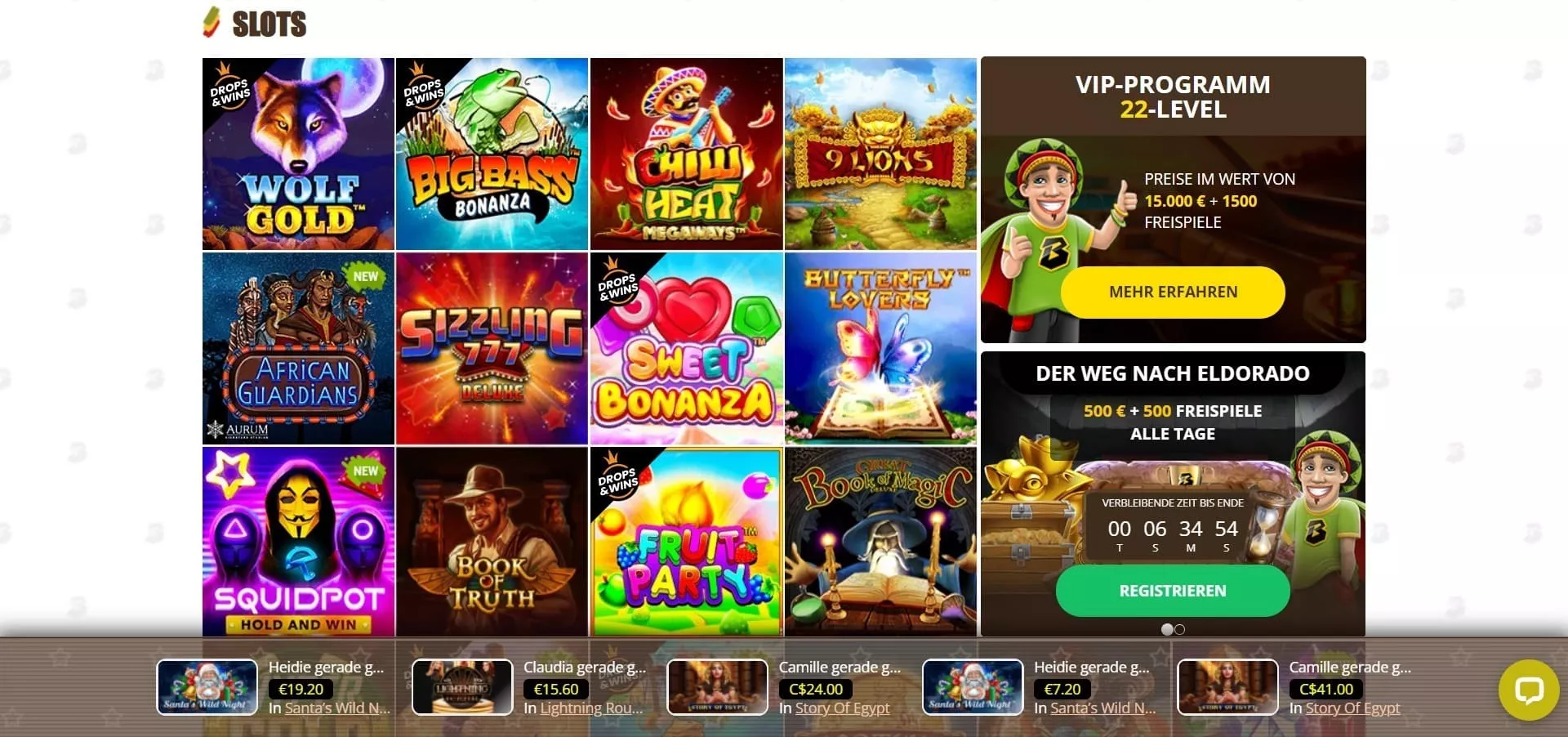The width and height of the screenshot is (1568, 737).
Task: Open Squidpot Hold and Win slot
Action: pos(298,542)
